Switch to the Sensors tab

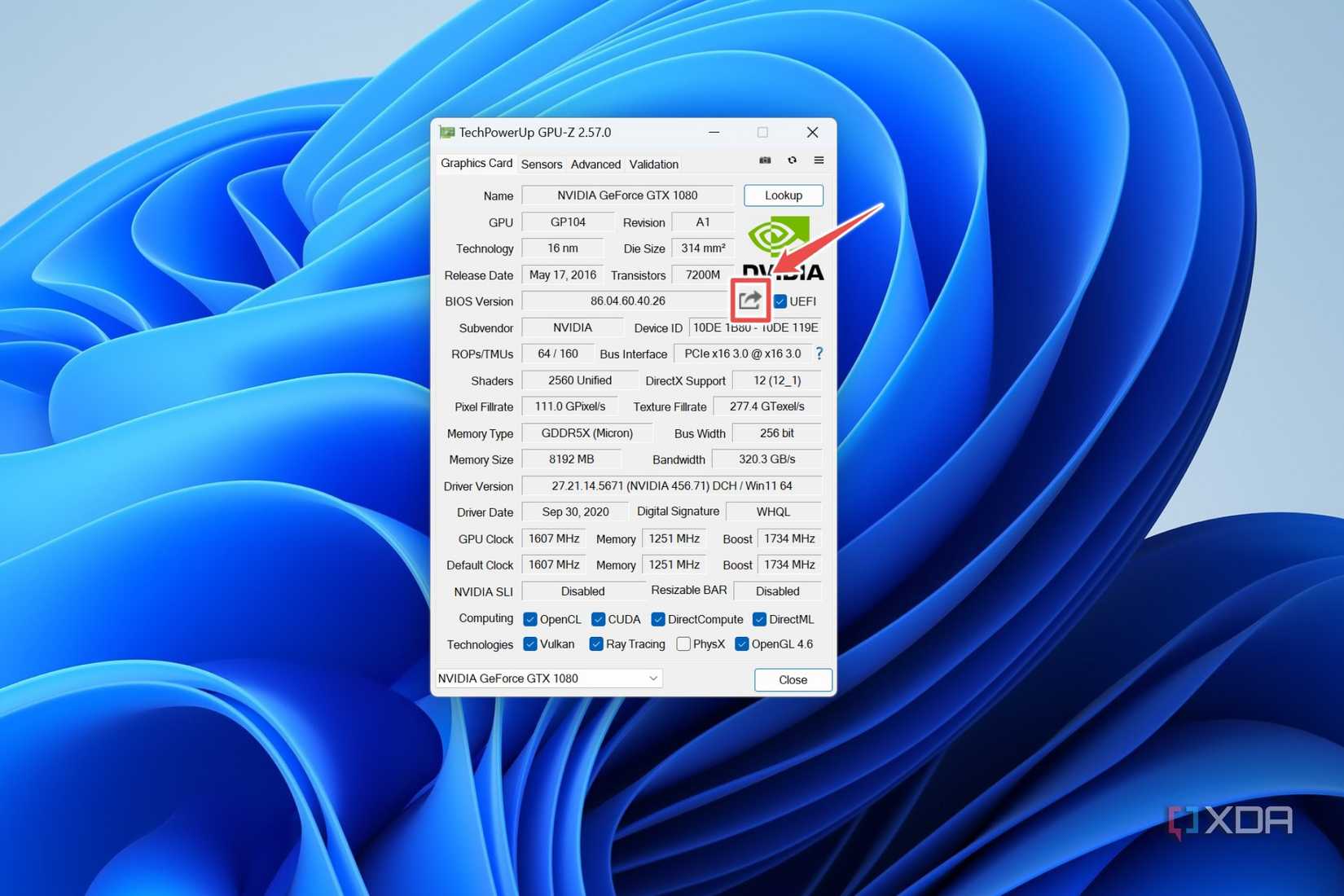(542, 164)
